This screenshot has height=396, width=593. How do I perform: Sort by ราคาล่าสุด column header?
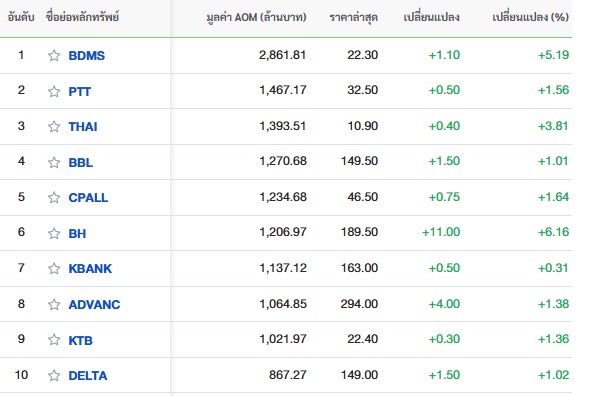[354, 17]
